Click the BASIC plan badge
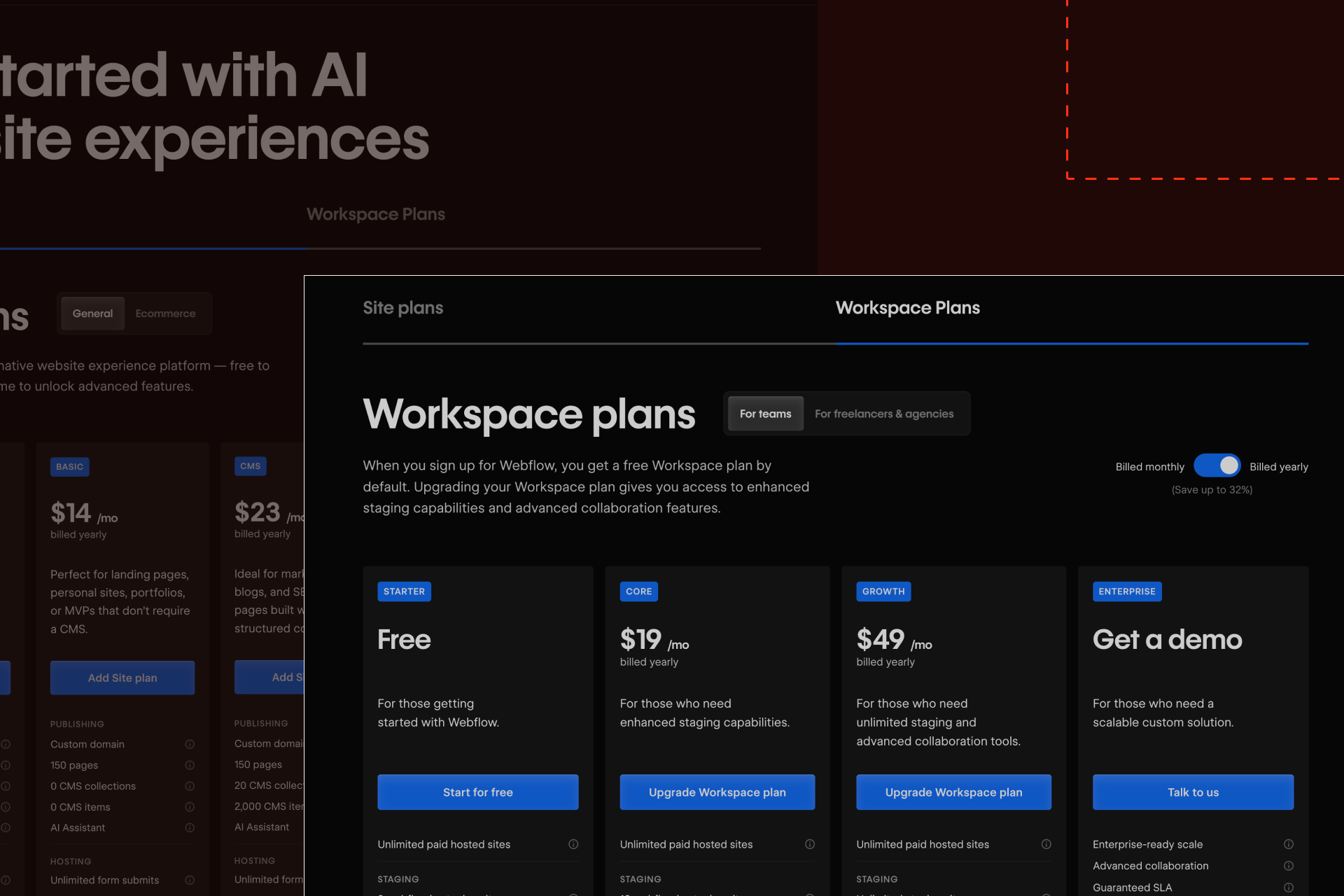The width and height of the screenshot is (1344, 896). click(69, 467)
